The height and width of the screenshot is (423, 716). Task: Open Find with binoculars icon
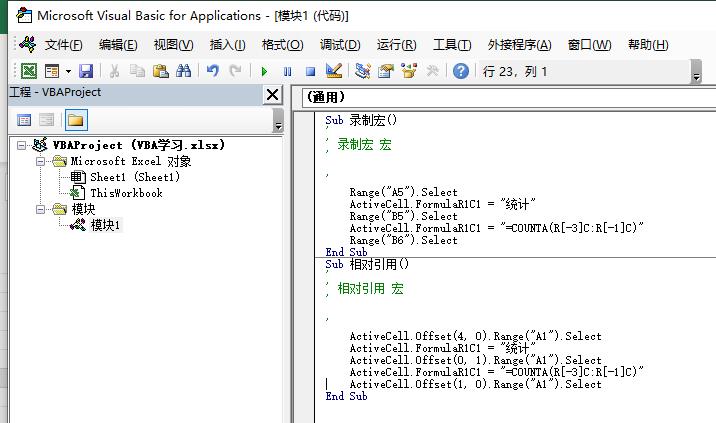click(x=184, y=71)
